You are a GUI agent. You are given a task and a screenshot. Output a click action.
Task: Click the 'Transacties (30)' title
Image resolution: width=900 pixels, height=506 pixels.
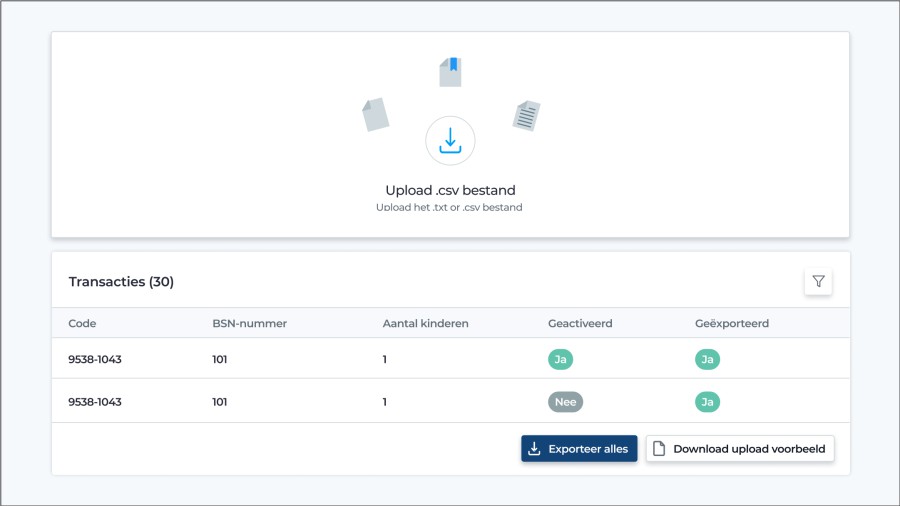[121, 282]
